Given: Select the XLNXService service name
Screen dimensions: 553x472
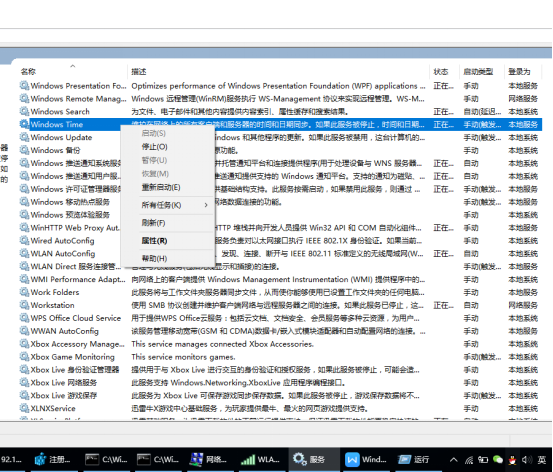Looking at the screenshot, I should pyautogui.click(x=53, y=409).
